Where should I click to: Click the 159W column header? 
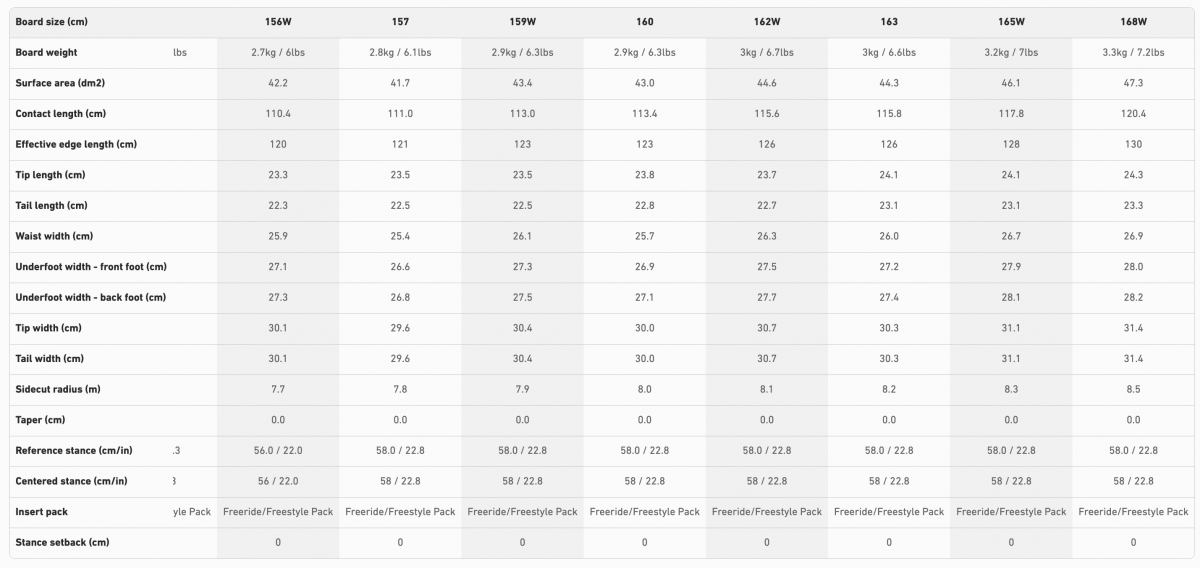click(522, 22)
